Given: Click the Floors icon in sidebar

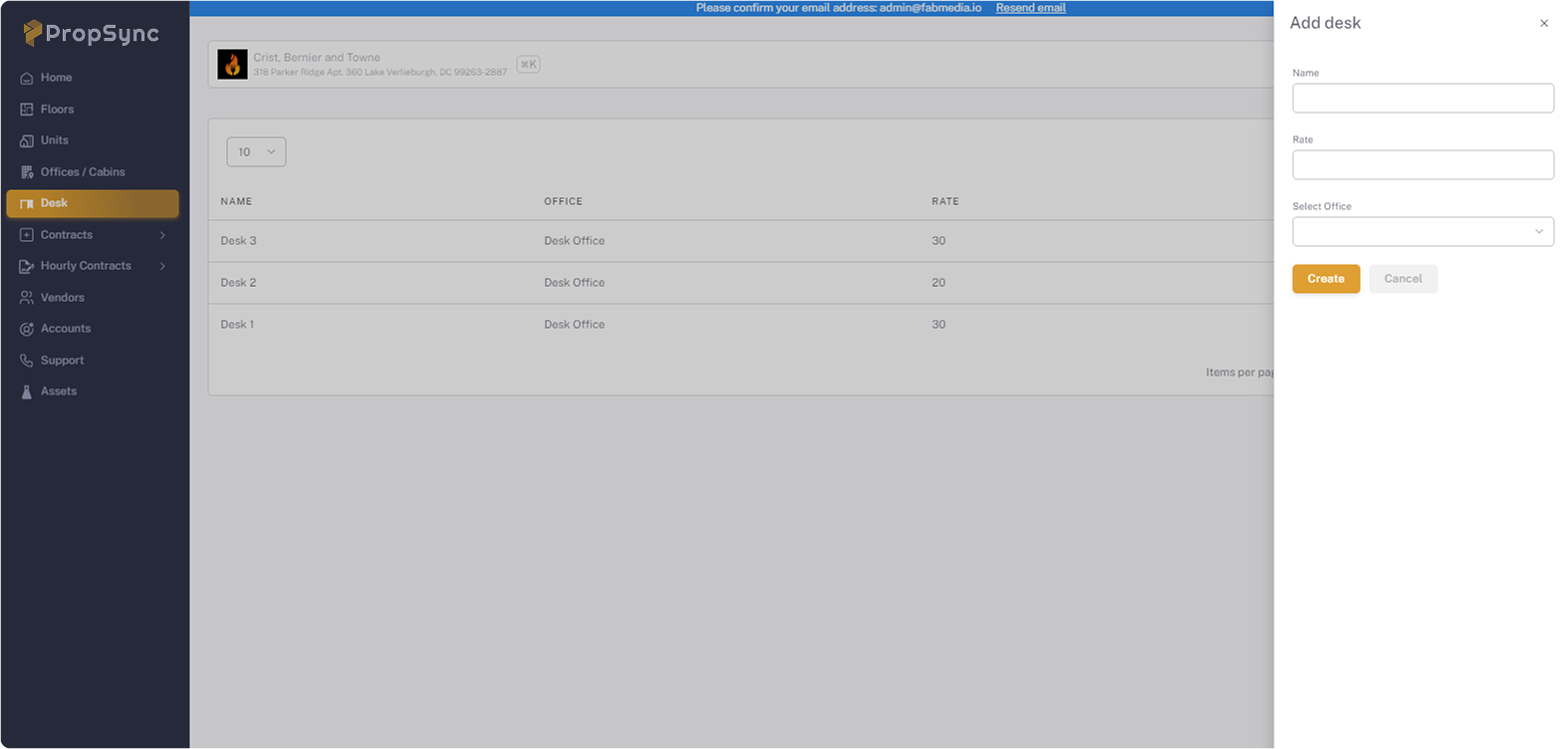Looking at the screenshot, I should (27, 110).
